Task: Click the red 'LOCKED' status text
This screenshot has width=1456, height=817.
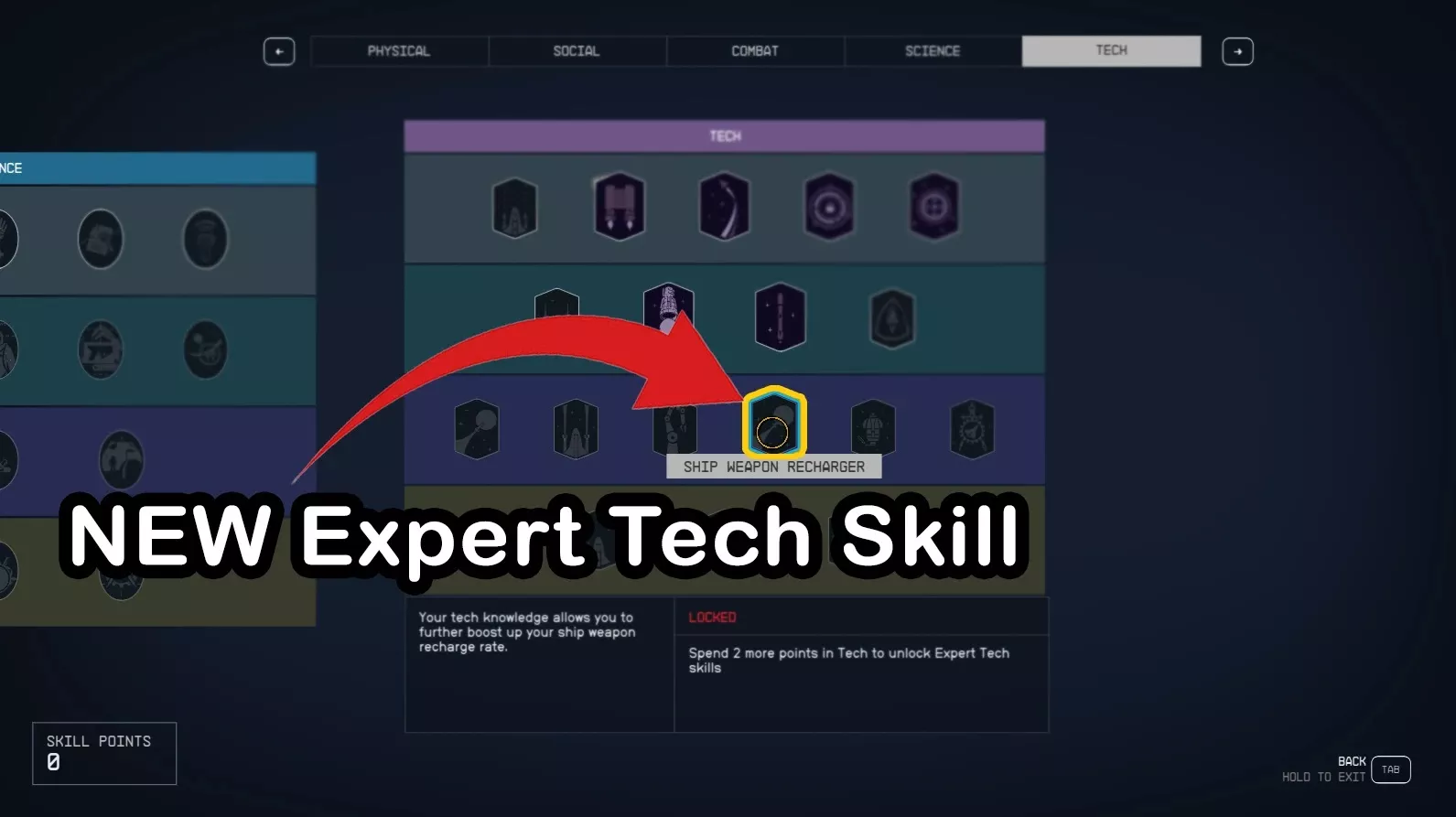Action: tap(712, 618)
